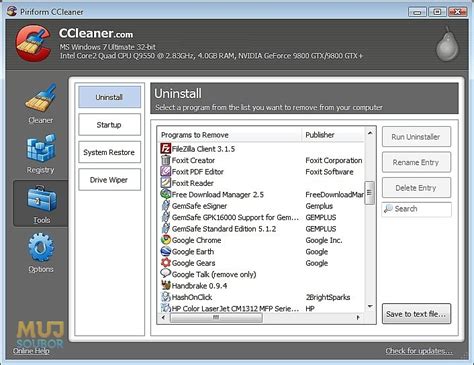Screen dimensions: 474x365
Task: Click the GemSafe GPK16000 Support icon
Action: coord(166,217)
